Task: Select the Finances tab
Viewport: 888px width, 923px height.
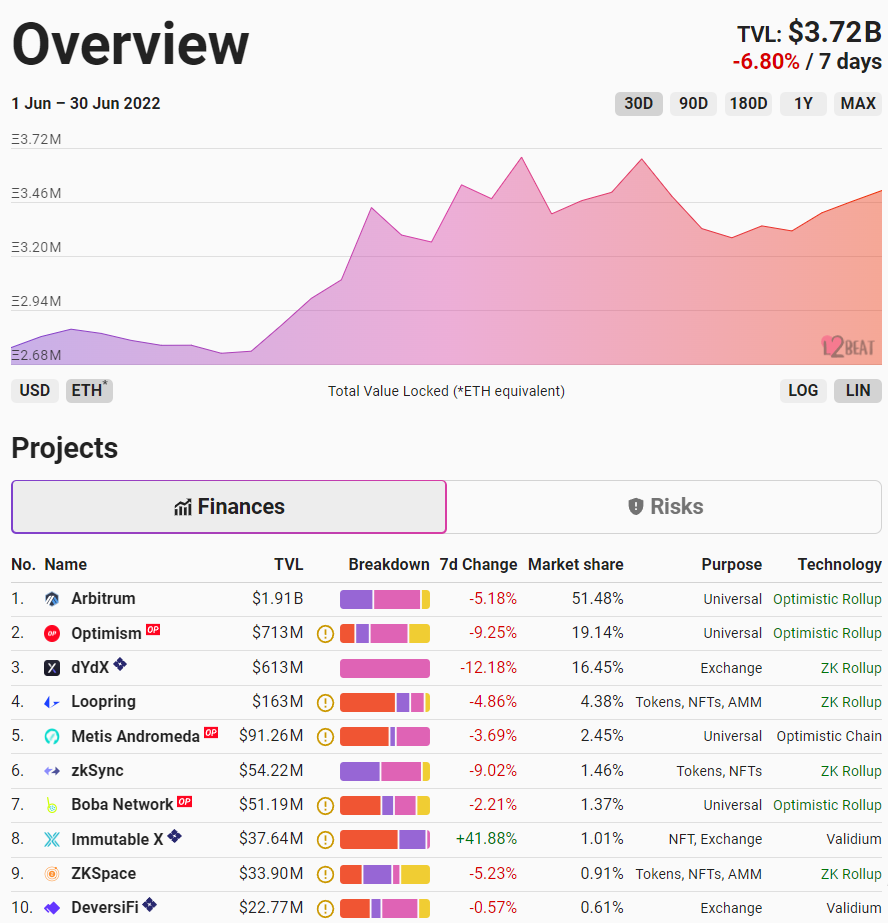Action: click(x=229, y=507)
